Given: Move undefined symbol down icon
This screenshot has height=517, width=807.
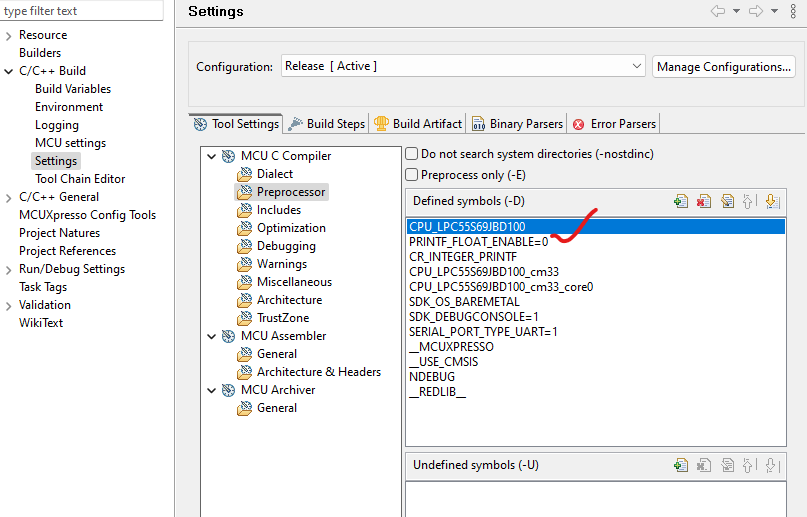Looking at the screenshot, I should pos(771,465).
